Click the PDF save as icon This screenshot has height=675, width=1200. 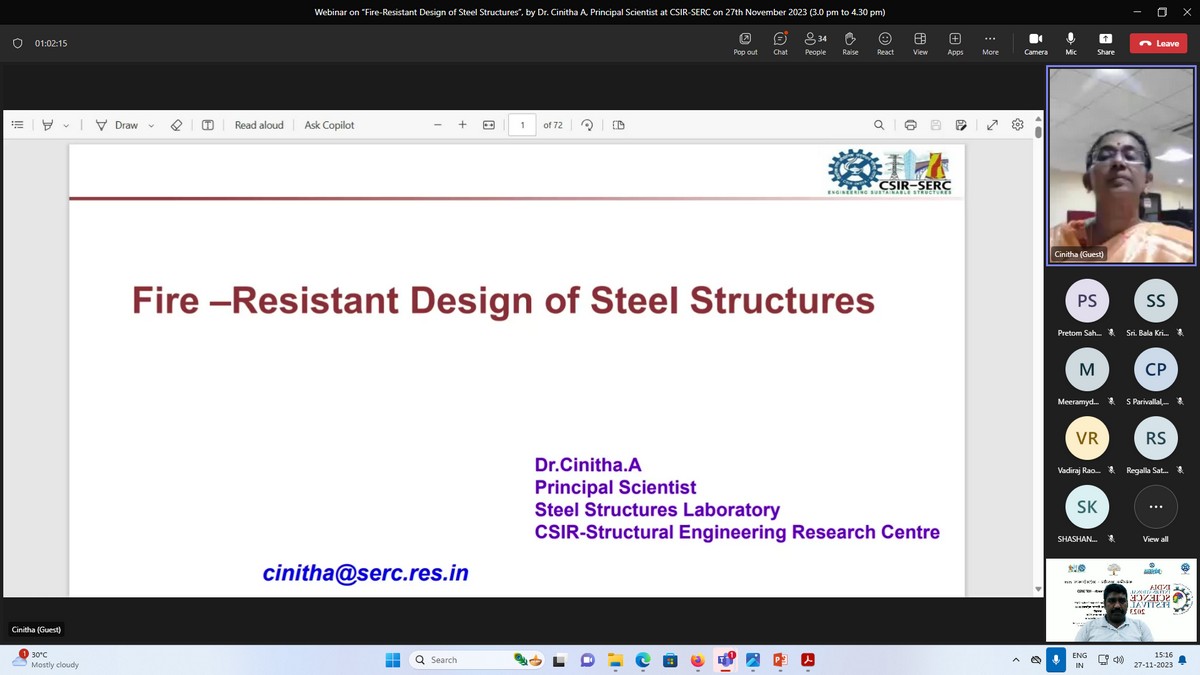[x=961, y=125]
